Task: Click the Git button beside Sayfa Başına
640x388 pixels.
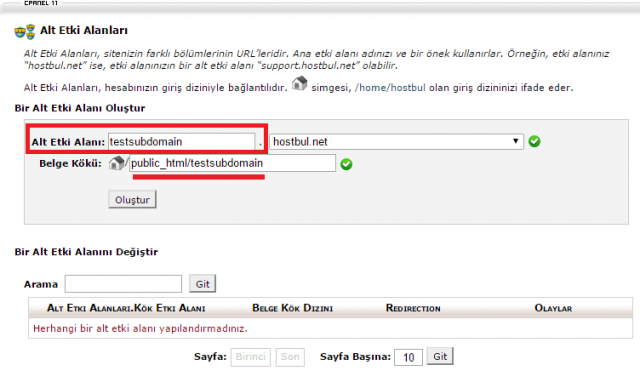Action: coord(440,357)
